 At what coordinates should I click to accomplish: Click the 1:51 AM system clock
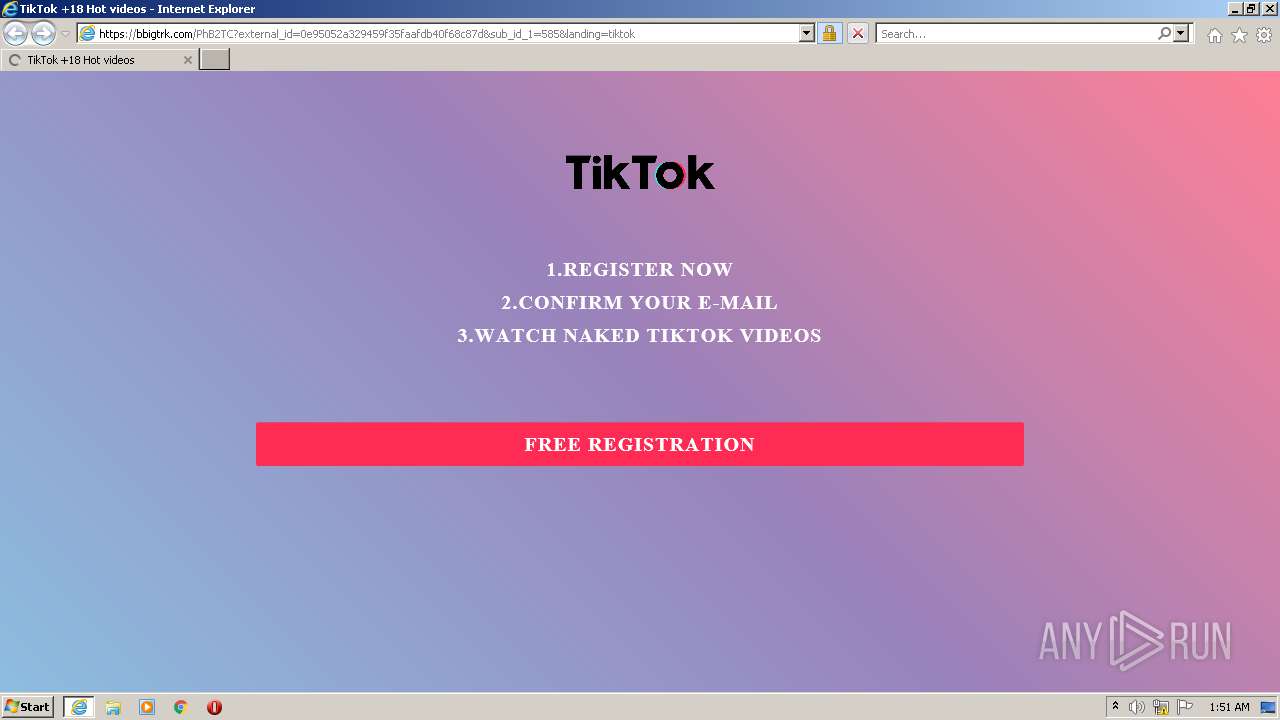pyautogui.click(x=1229, y=707)
